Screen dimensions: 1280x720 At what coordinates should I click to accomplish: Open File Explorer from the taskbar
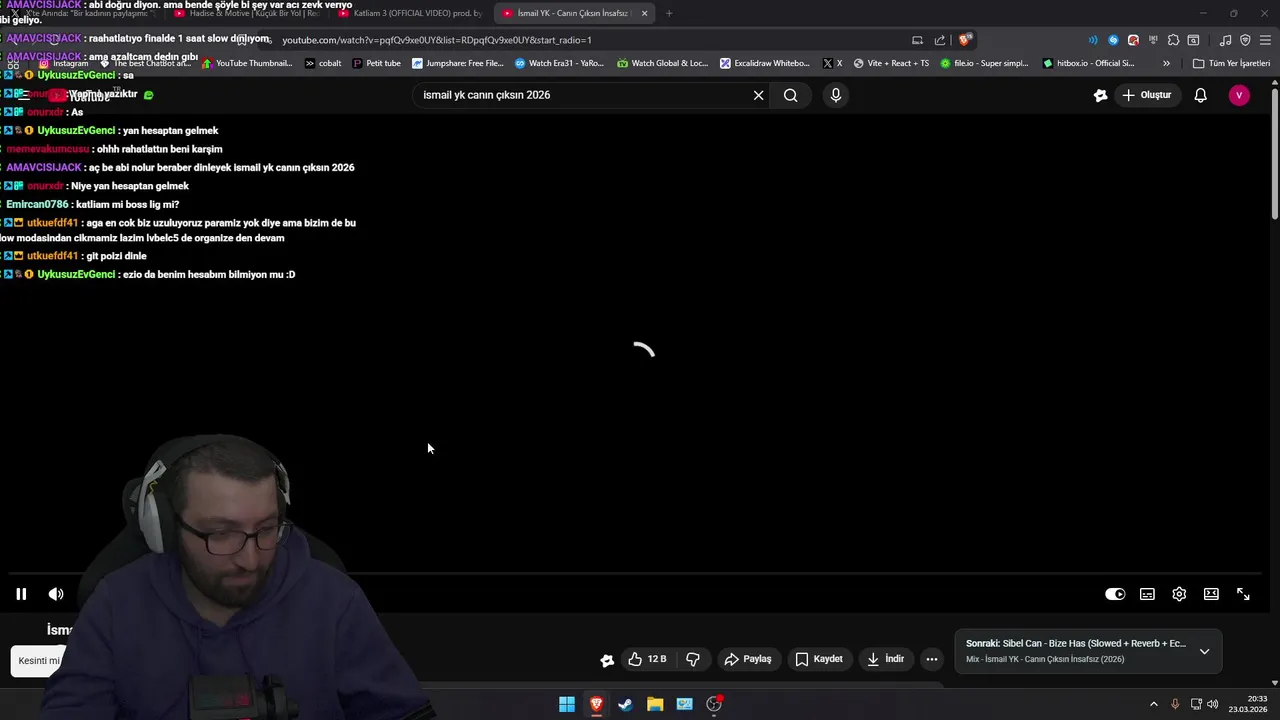point(655,704)
